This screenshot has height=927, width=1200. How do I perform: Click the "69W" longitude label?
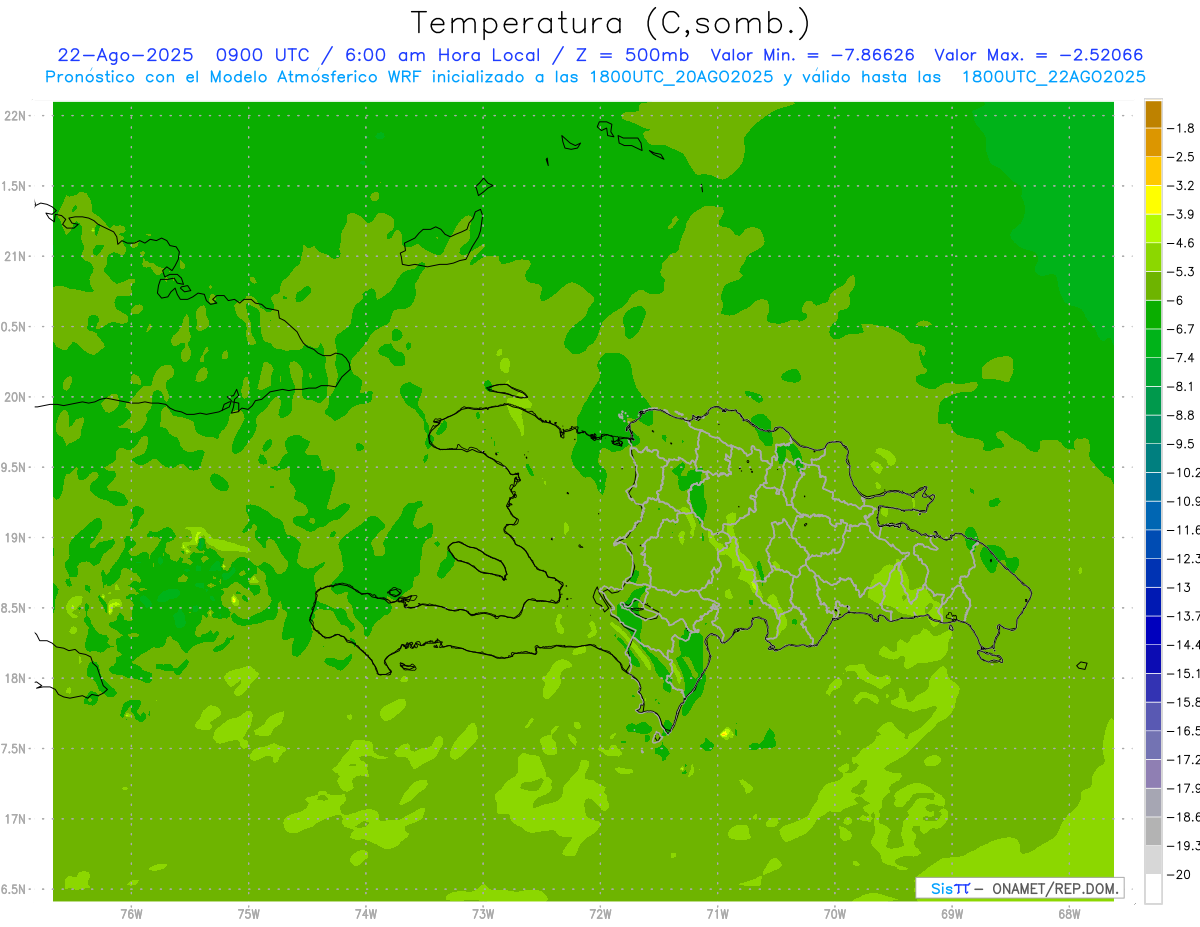[952, 914]
